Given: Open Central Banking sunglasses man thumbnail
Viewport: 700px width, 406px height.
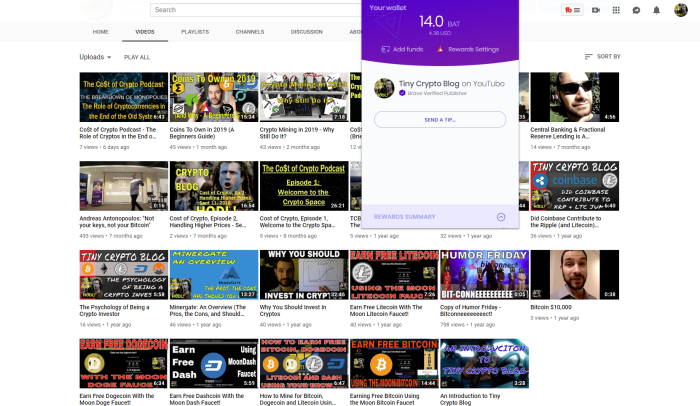Looking at the screenshot, I should coord(575,97).
